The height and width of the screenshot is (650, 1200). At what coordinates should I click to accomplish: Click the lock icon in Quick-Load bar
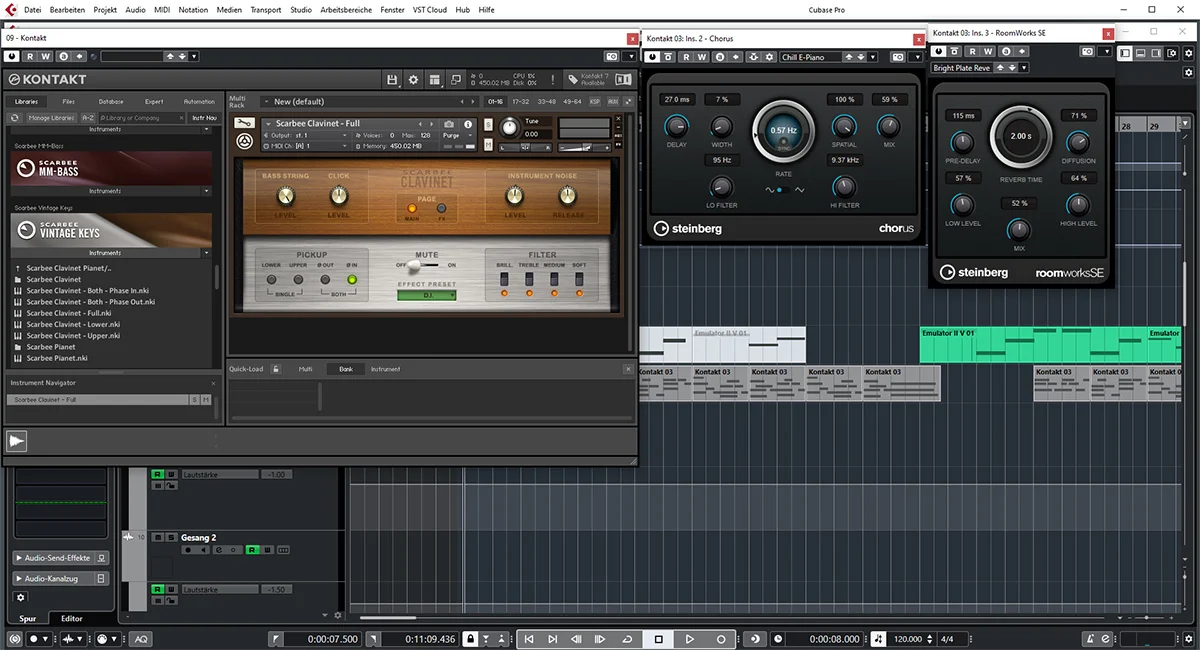point(276,369)
